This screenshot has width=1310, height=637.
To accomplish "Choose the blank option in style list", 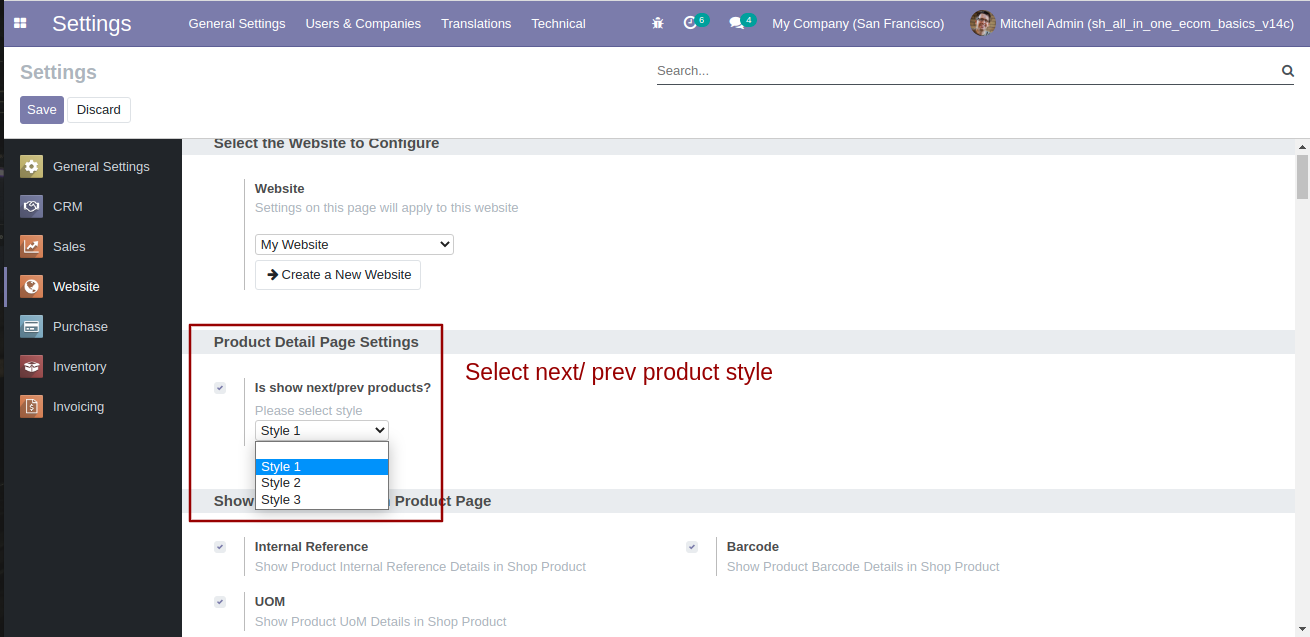I will (x=322, y=451).
